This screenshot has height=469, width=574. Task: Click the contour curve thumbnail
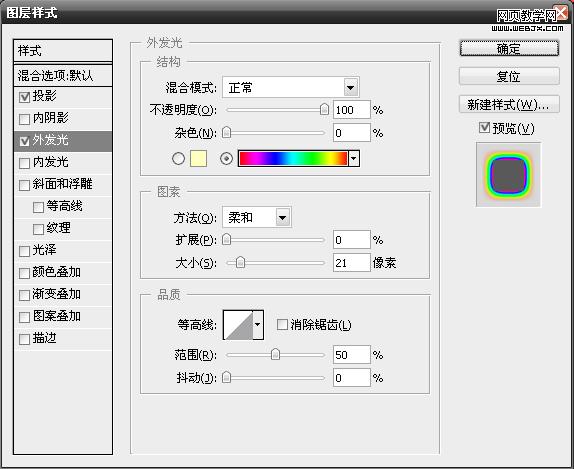click(x=238, y=325)
